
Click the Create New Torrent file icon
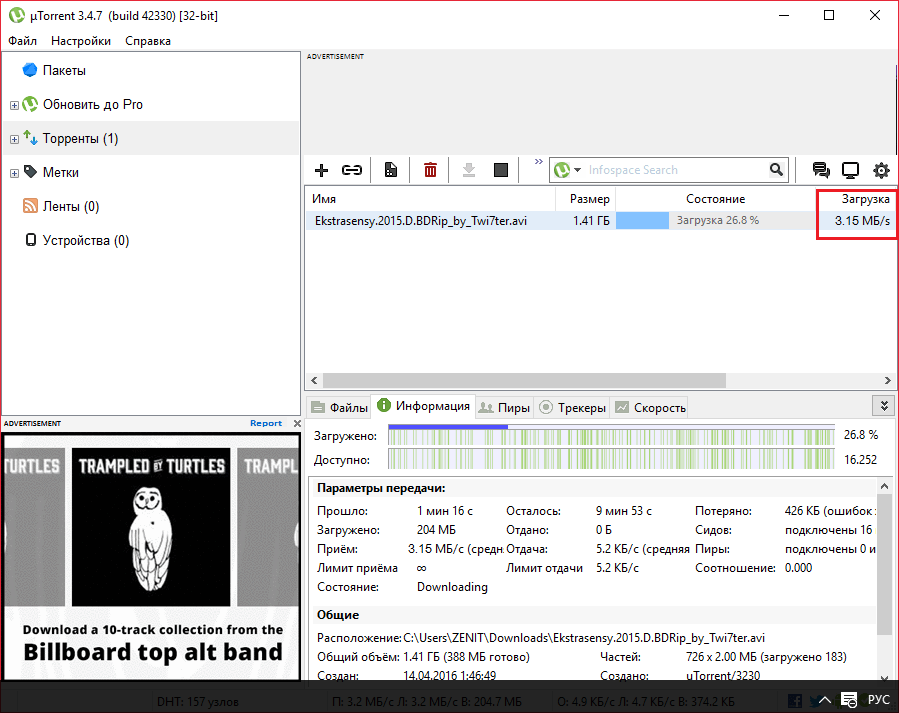click(x=390, y=170)
